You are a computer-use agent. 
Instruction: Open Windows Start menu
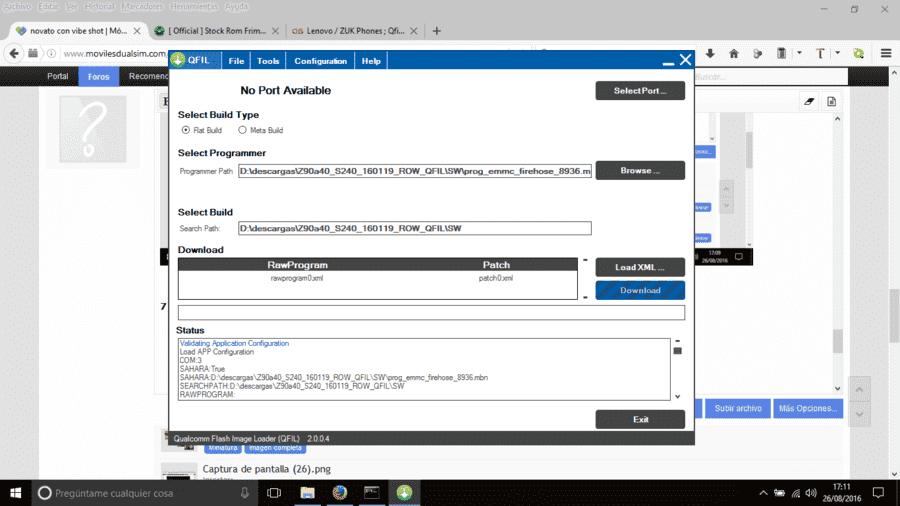[x=15, y=493]
